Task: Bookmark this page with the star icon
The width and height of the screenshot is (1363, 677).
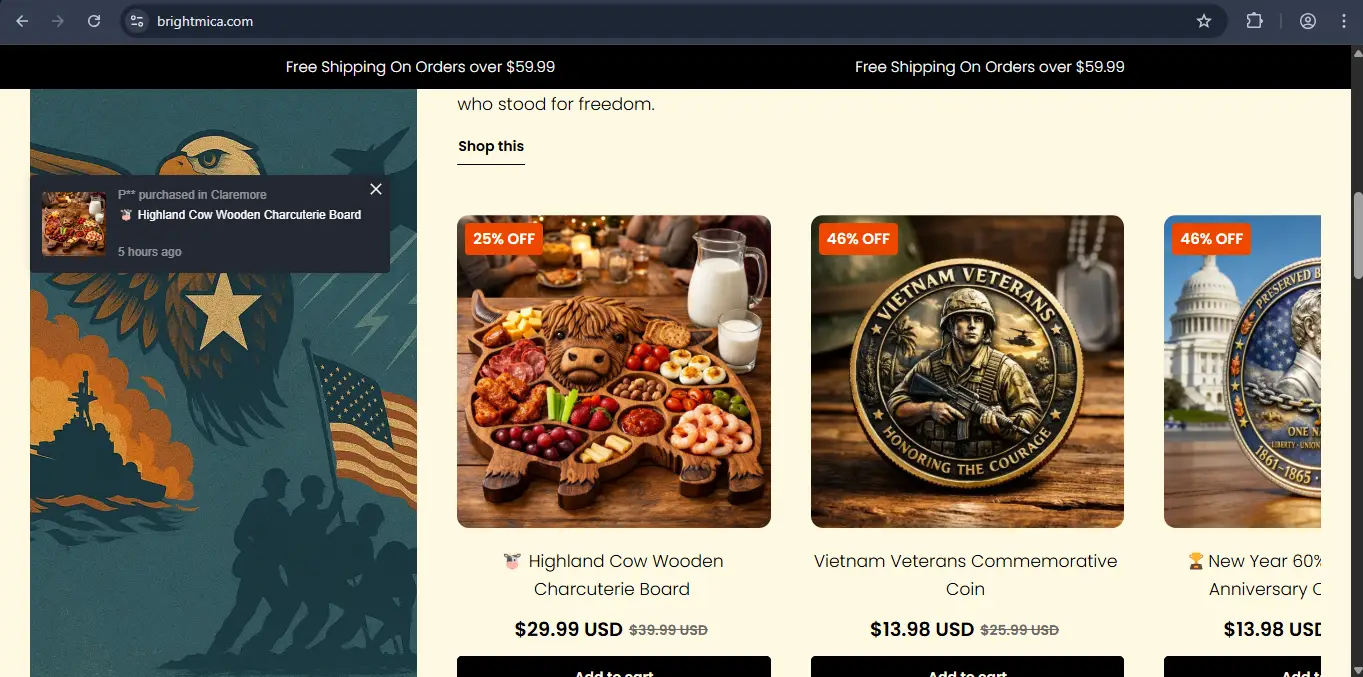Action: [1204, 21]
